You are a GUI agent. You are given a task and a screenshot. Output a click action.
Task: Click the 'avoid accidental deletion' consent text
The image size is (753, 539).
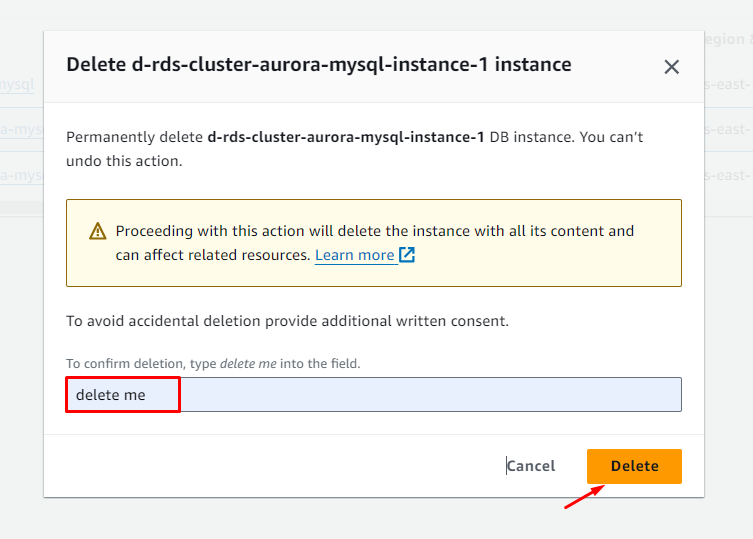tap(287, 321)
